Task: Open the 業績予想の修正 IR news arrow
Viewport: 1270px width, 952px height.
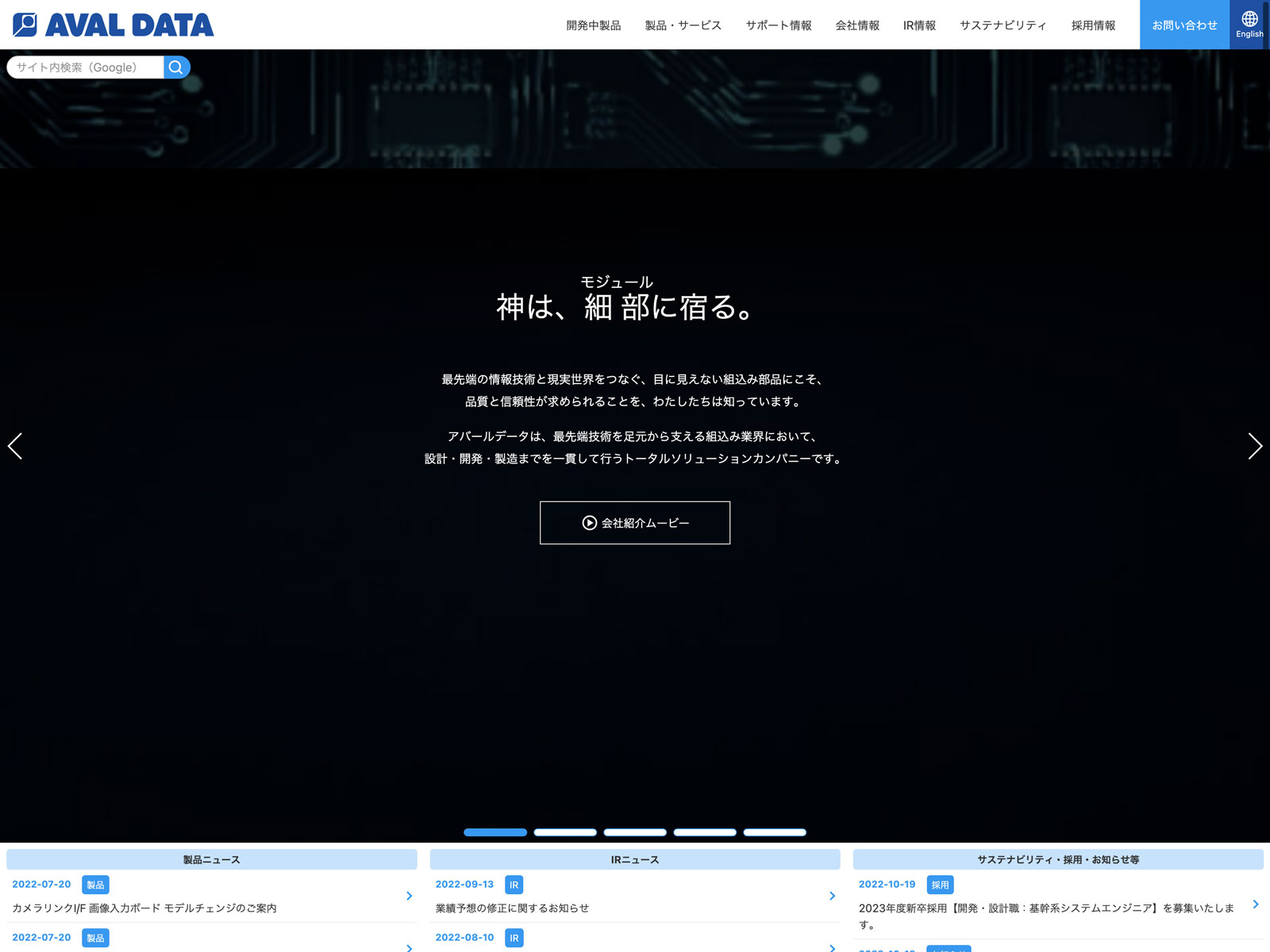Action: 832,896
